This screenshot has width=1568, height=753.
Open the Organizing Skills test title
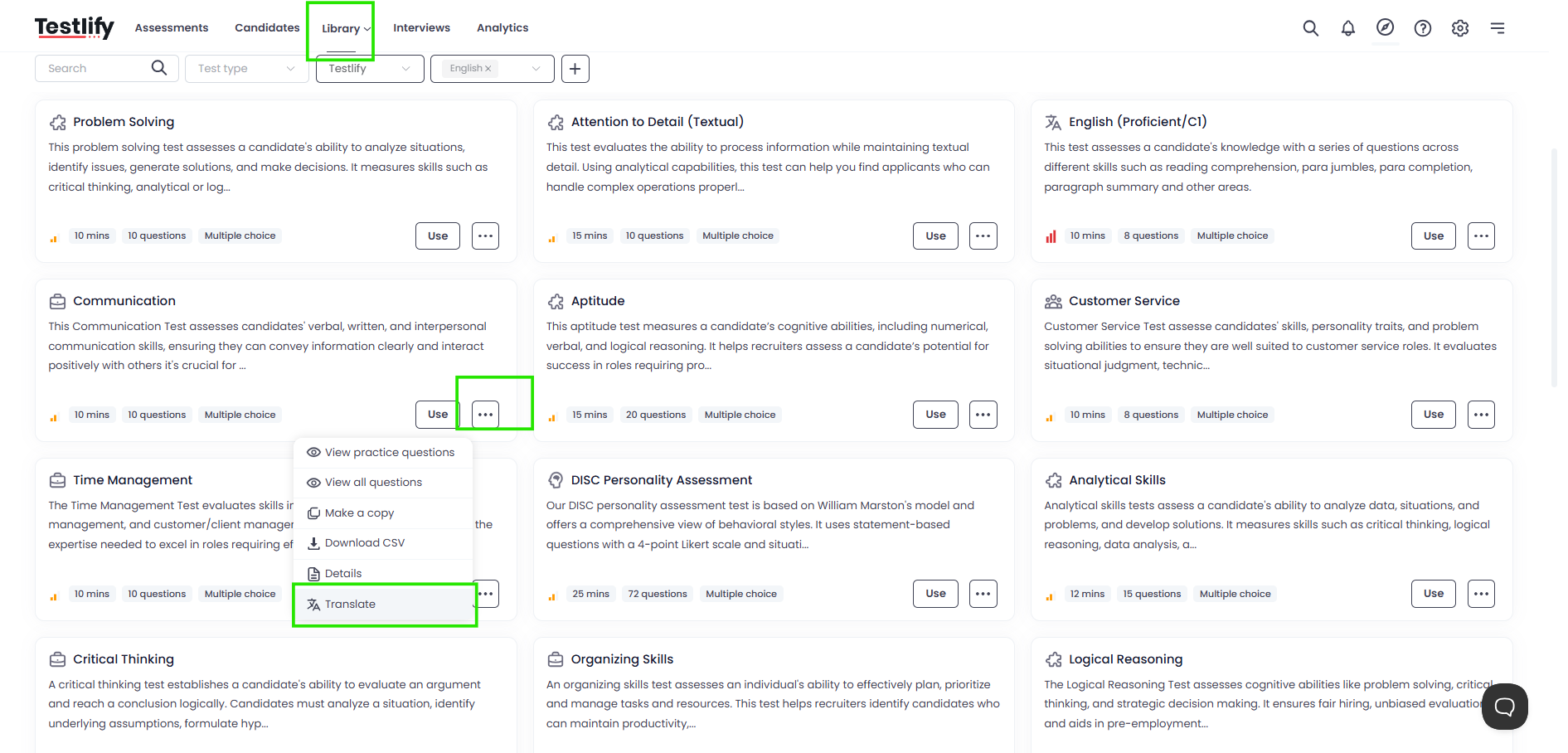[x=622, y=659]
